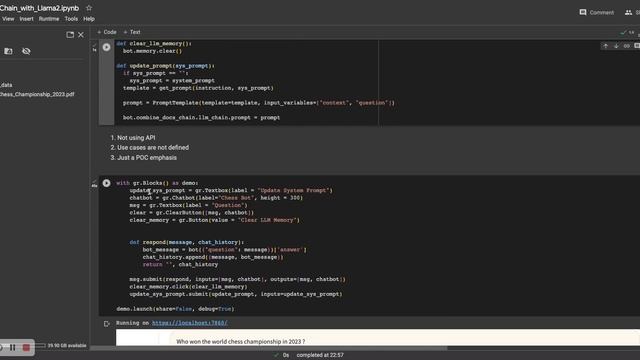Click the share people icon
The image size is (640, 360).
pos(629,12)
